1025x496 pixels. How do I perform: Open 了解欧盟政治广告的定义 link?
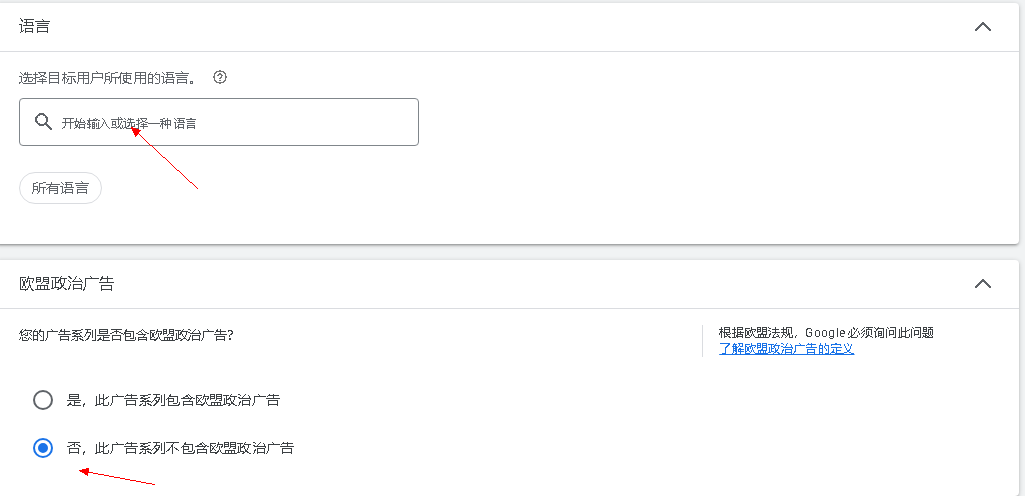click(786, 349)
